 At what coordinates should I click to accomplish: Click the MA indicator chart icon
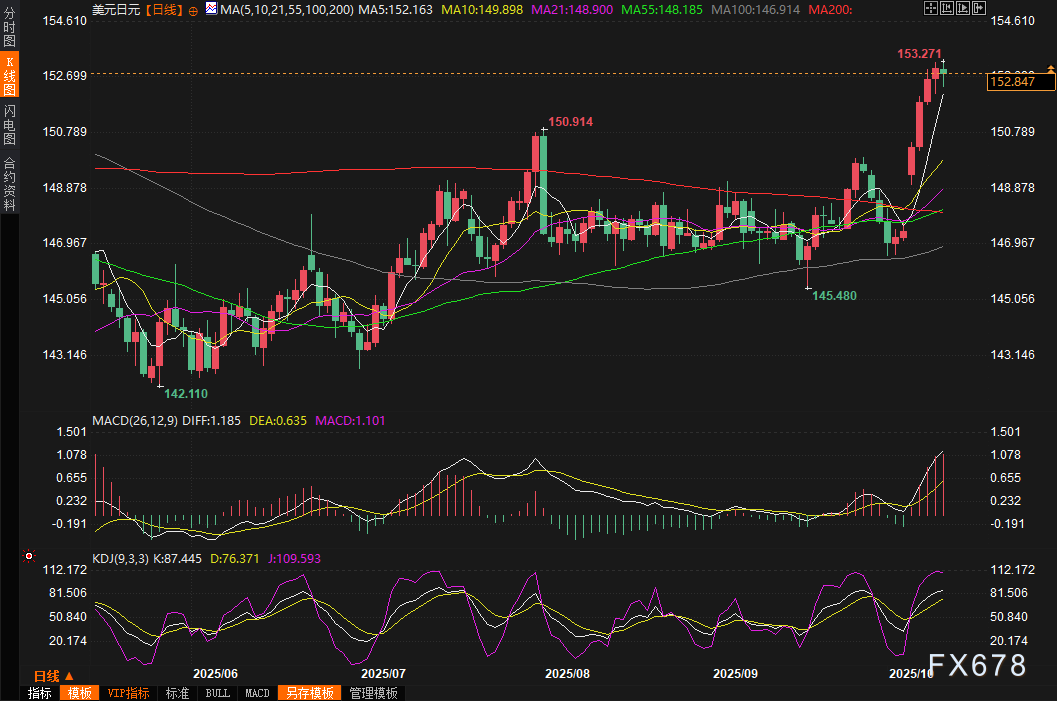coord(210,9)
